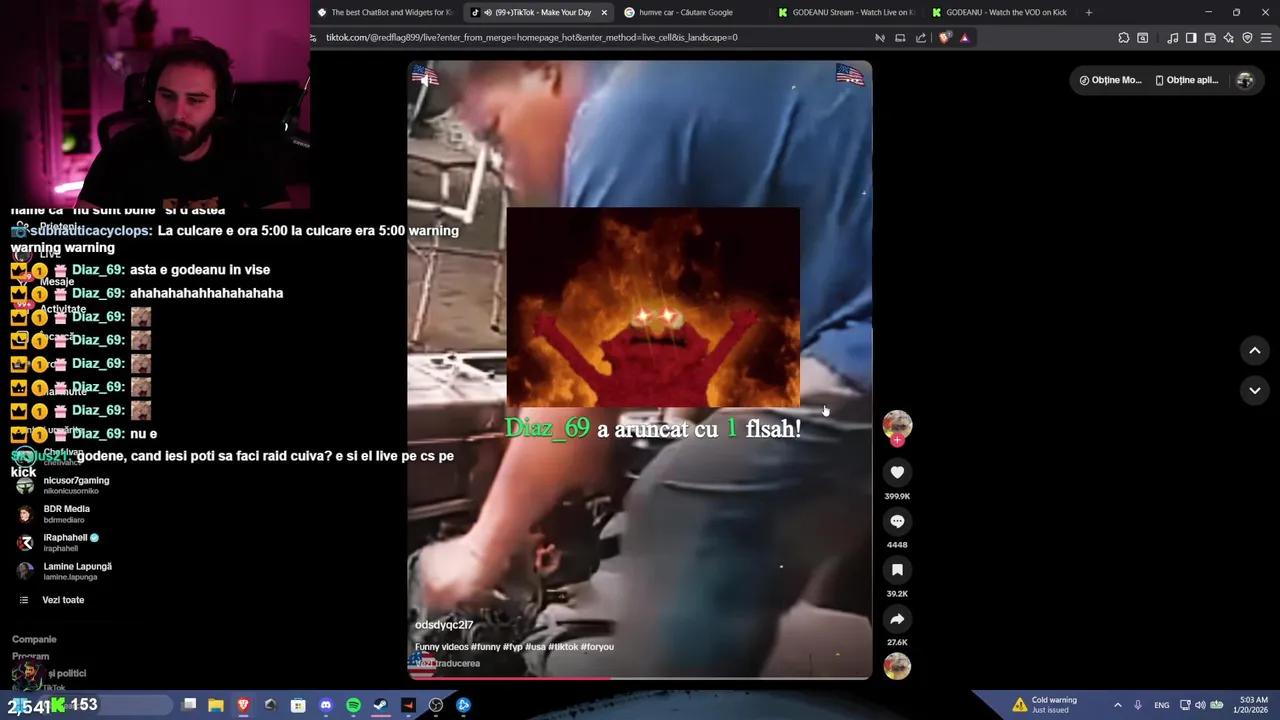Expand the Companie footer section
Viewport: 1280px width, 720px height.
tap(34, 639)
